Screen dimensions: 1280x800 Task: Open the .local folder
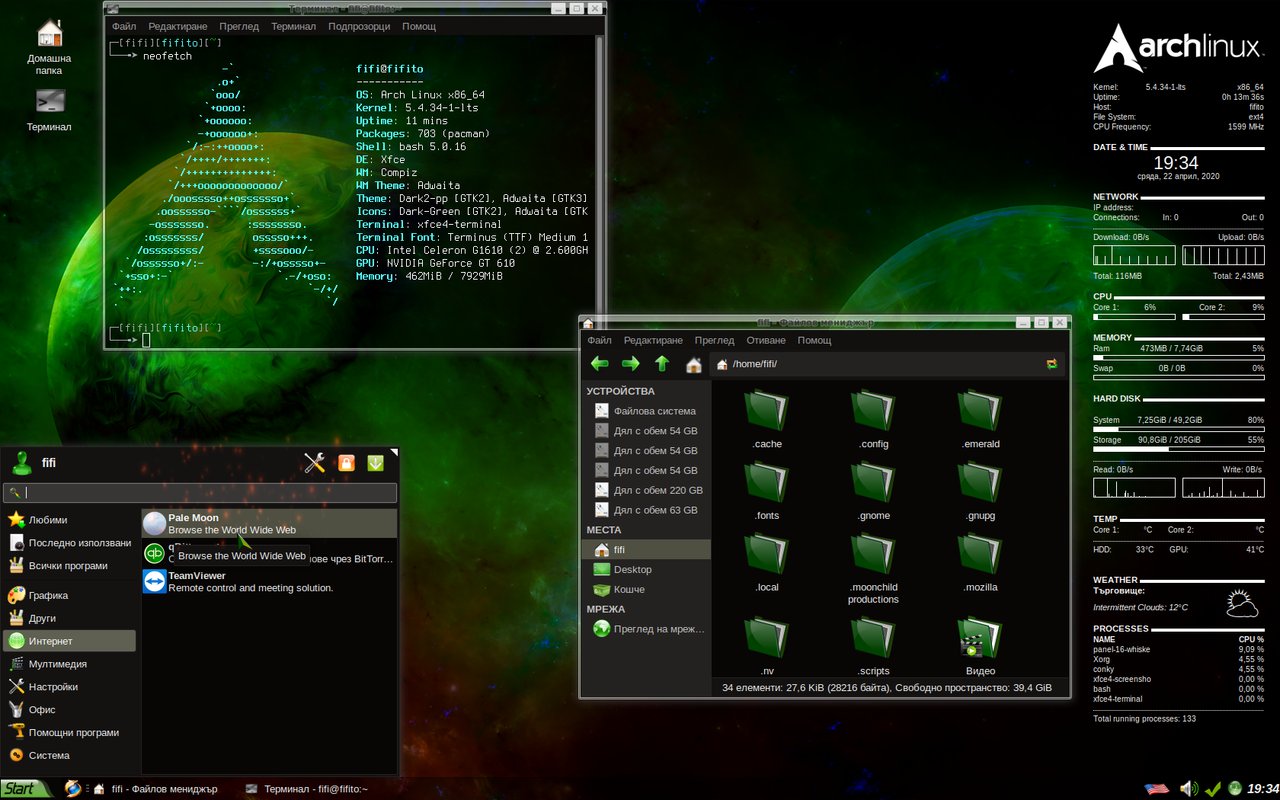(767, 563)
